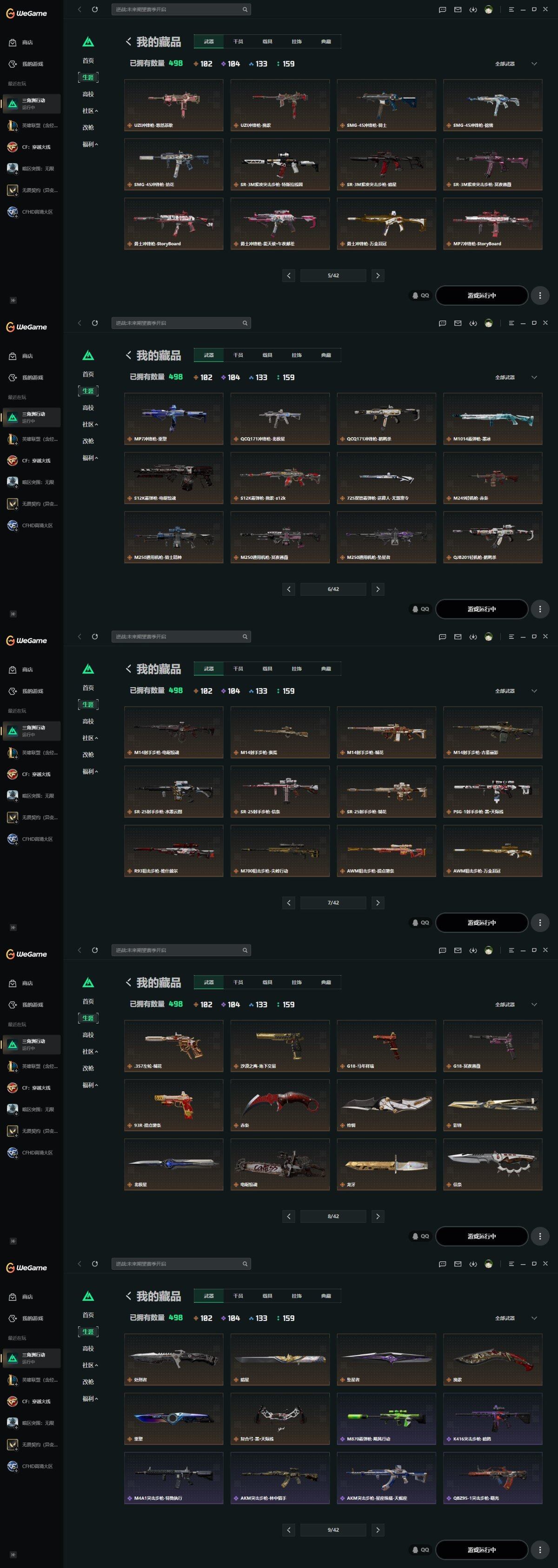Open the hamburger menu icon in the 9/42 window
The width and height of the screenshot is (558, 1568).
coord(511,1264)
